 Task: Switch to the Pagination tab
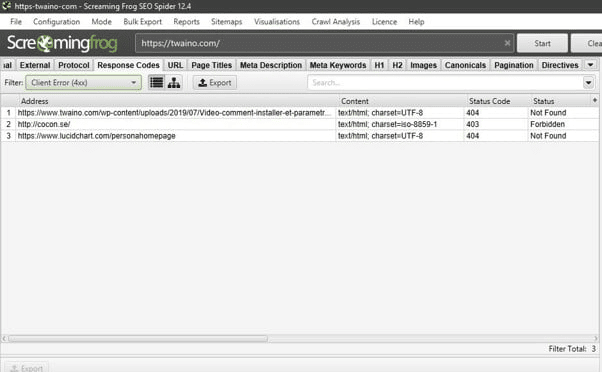pyautogui.click(x=514, y=65)
